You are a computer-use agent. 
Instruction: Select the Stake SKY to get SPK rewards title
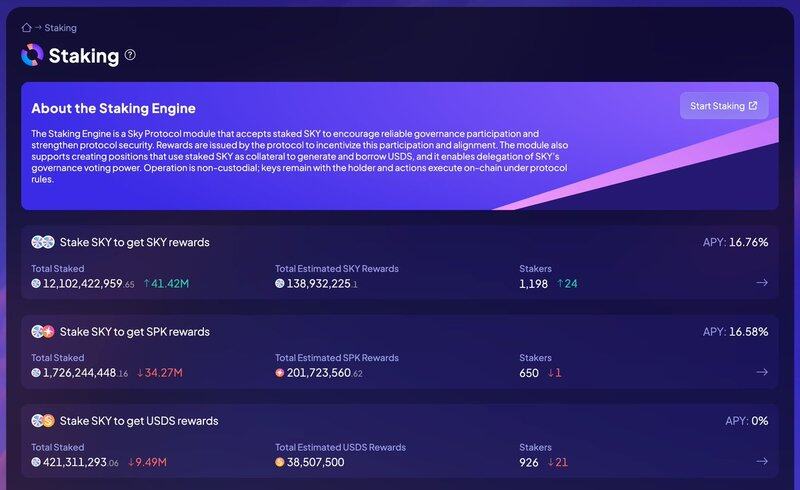click(x=134, y=331)
